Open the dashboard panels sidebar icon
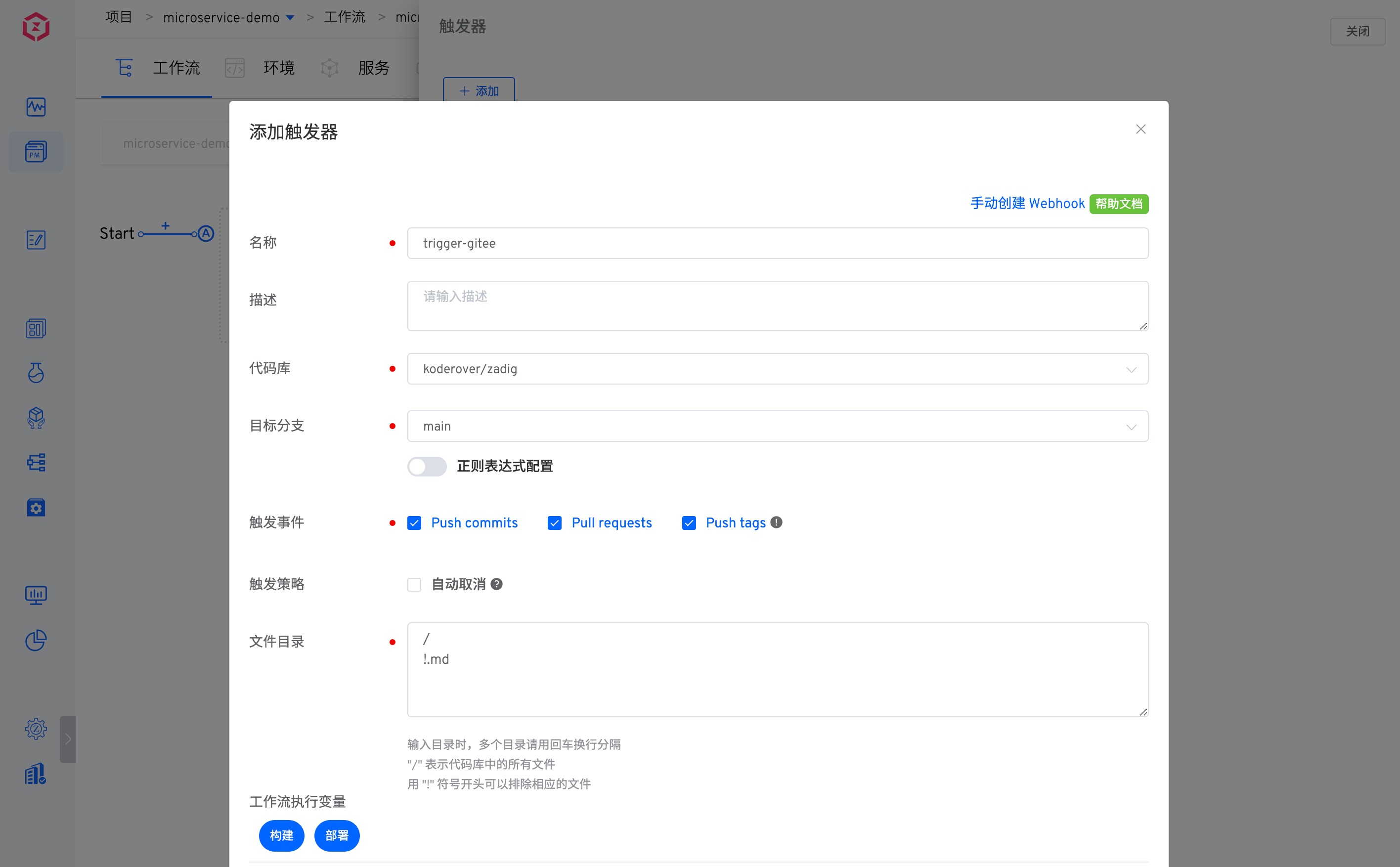The height and width of the screenshot is (867, 1400). click(36, 329)
